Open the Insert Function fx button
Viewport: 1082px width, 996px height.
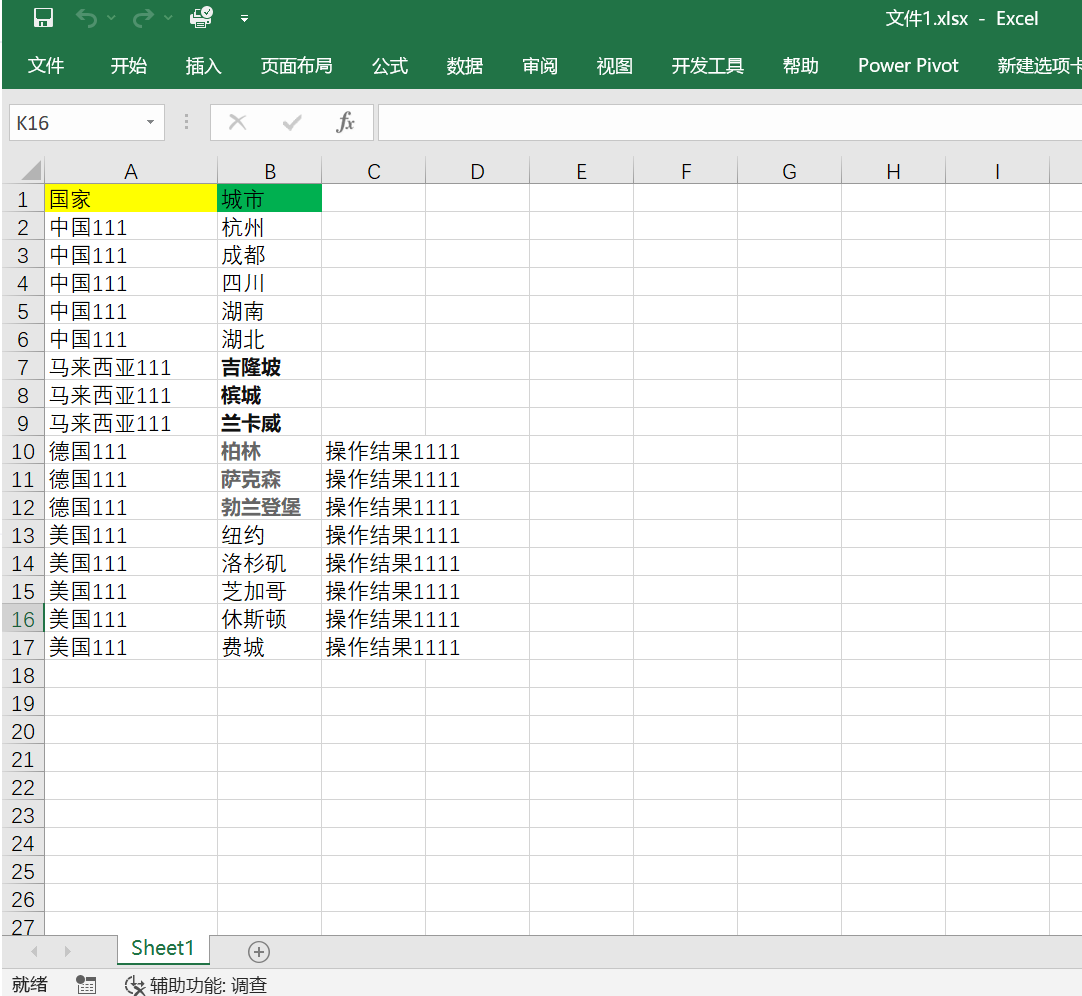tap(345, 123)
